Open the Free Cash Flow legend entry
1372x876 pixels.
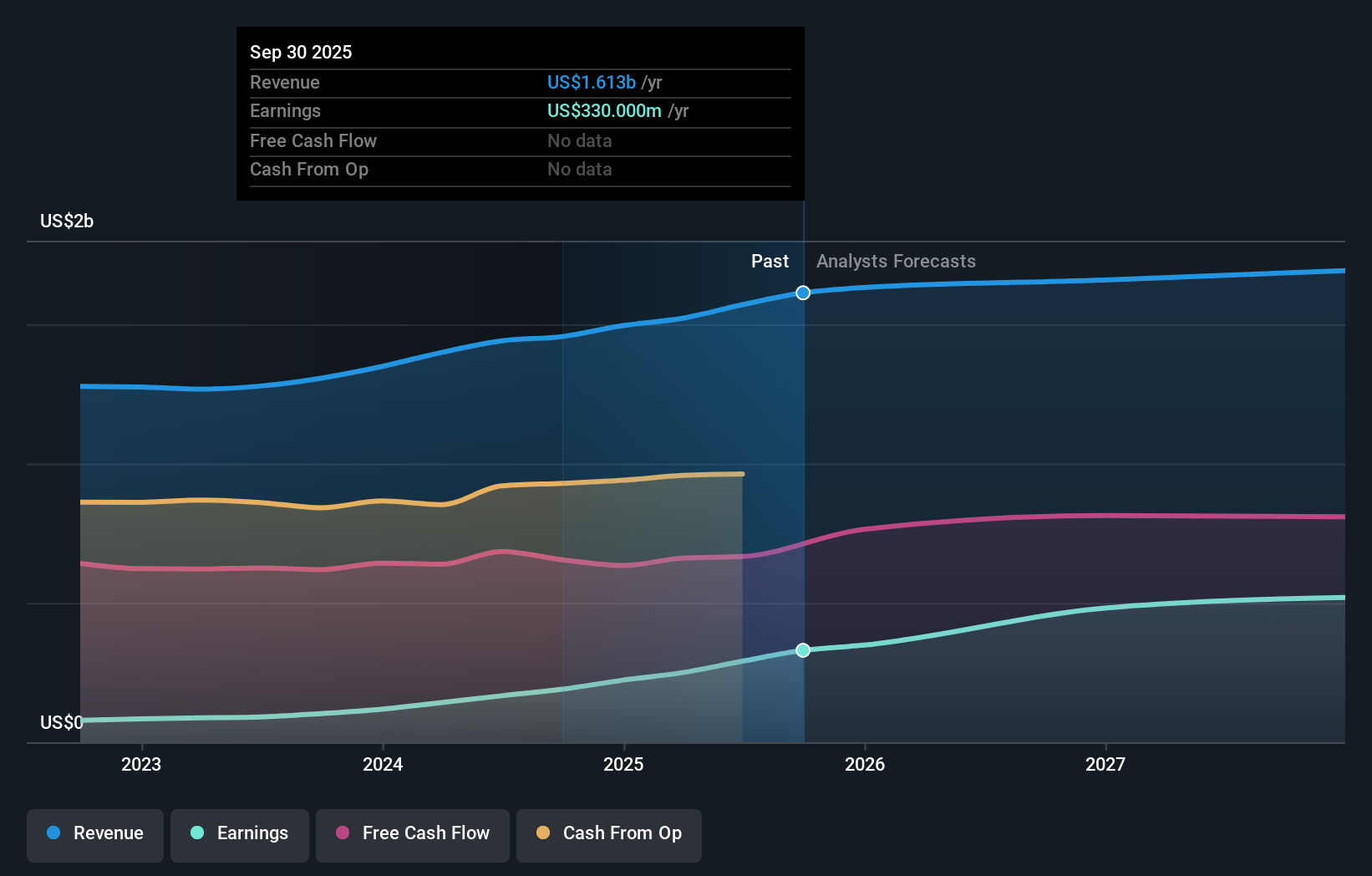412,833
